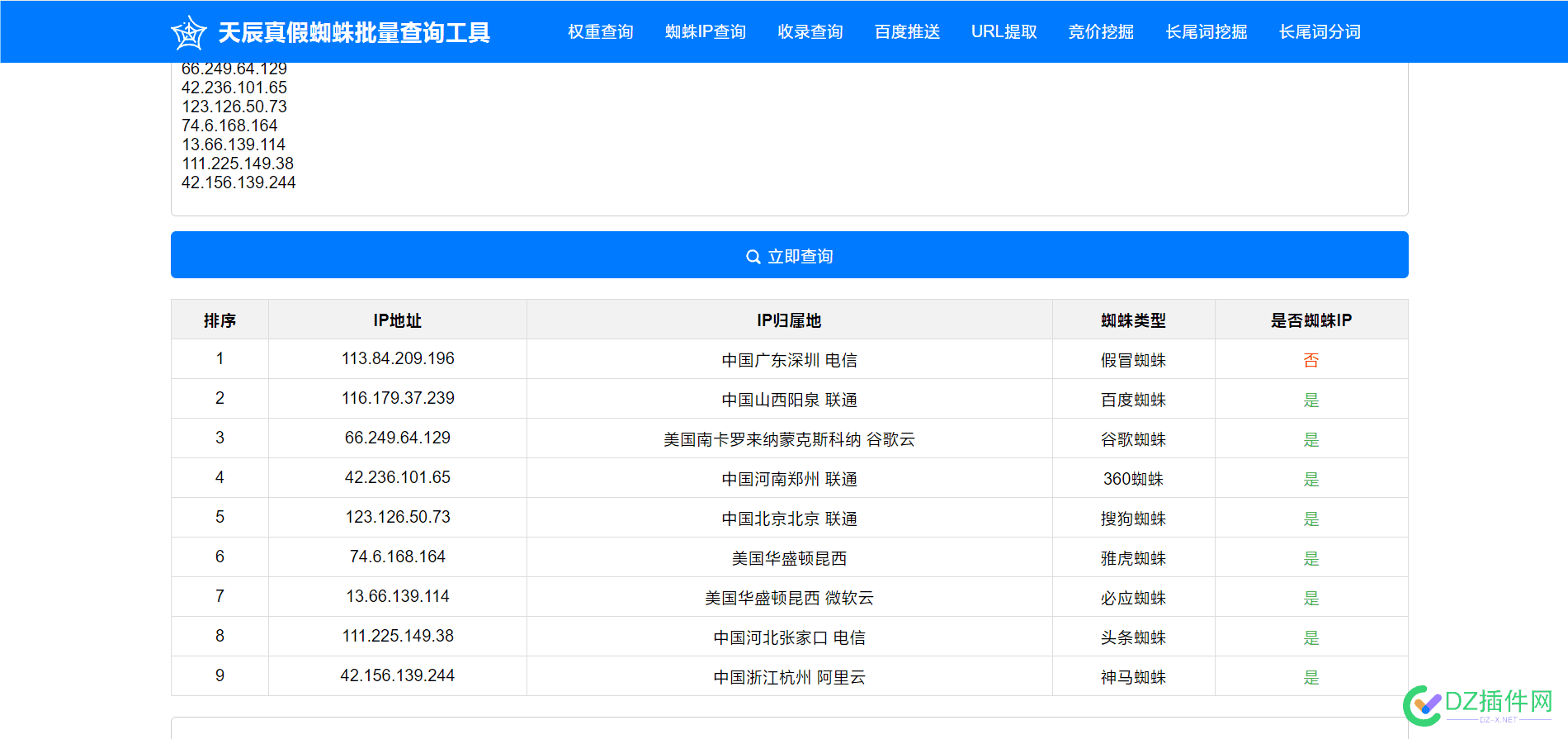Click the green 是 result for 百度蜘蛛
Image resolution: width=1568 pixels, height=739 pixels.
pyautogui.click(x=1311, y=400)
